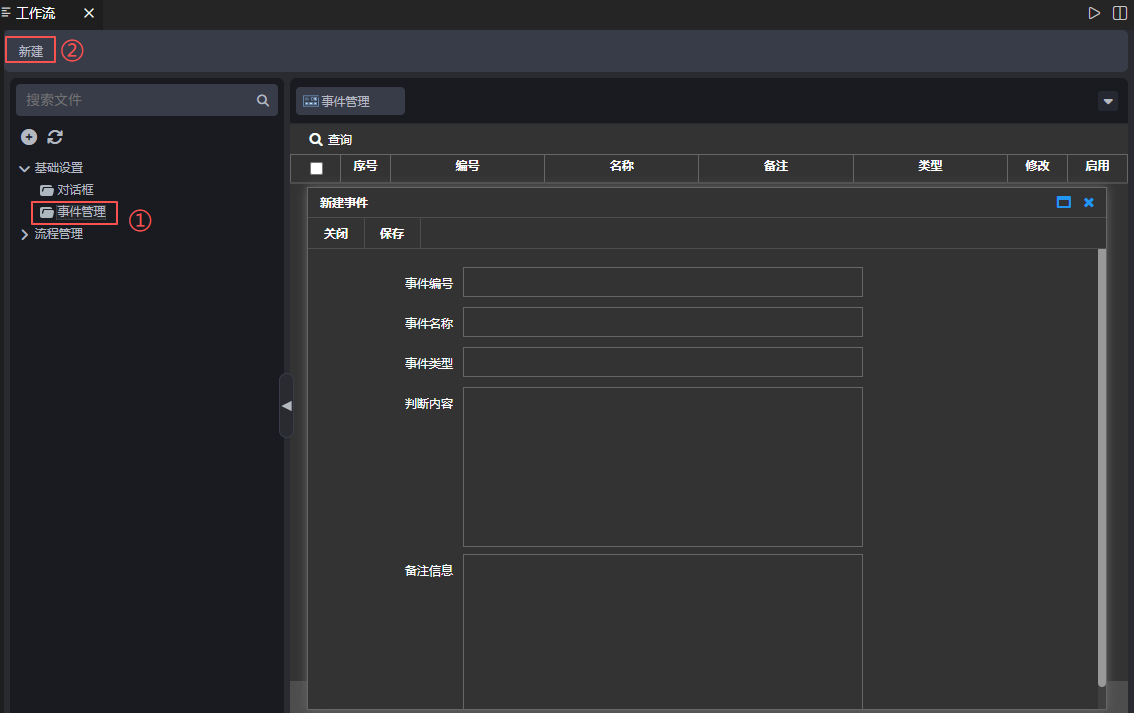Image resolution: width=1134 pixels, height=713 pixels.
Task: Maximize the 新建事件 dialog
Action: pyautogui.click(x=1064, y=202)
